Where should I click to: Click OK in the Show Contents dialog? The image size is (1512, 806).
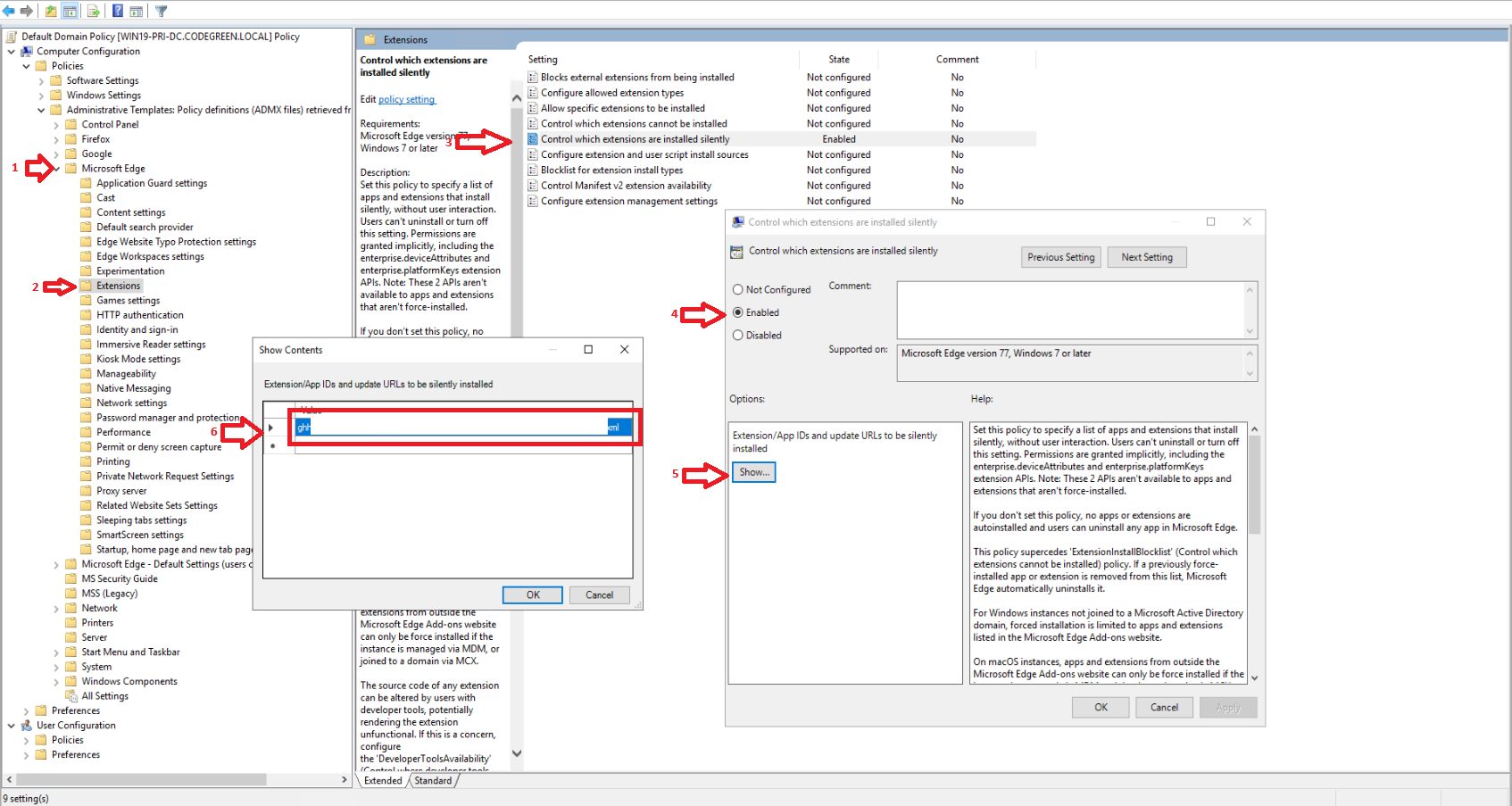(x=533, y=595)
